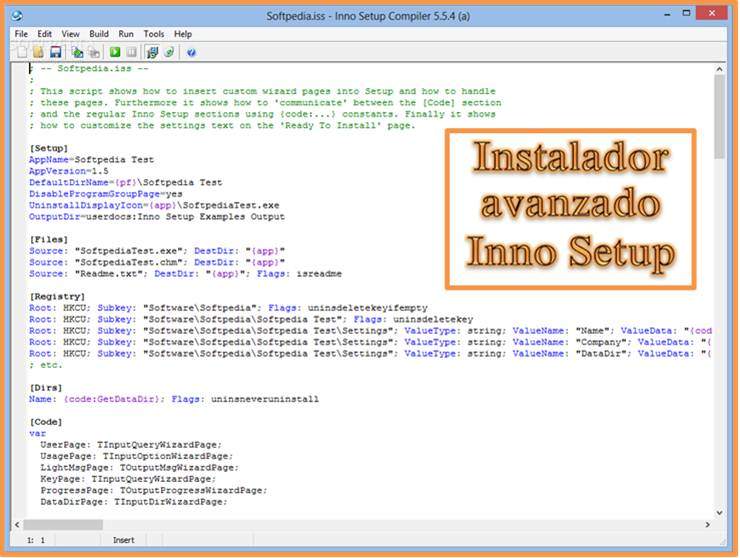Click the Source "Readme.txt" line
Image resolution: width=740 pixels, height=558 pixels.
click(185, 273)
